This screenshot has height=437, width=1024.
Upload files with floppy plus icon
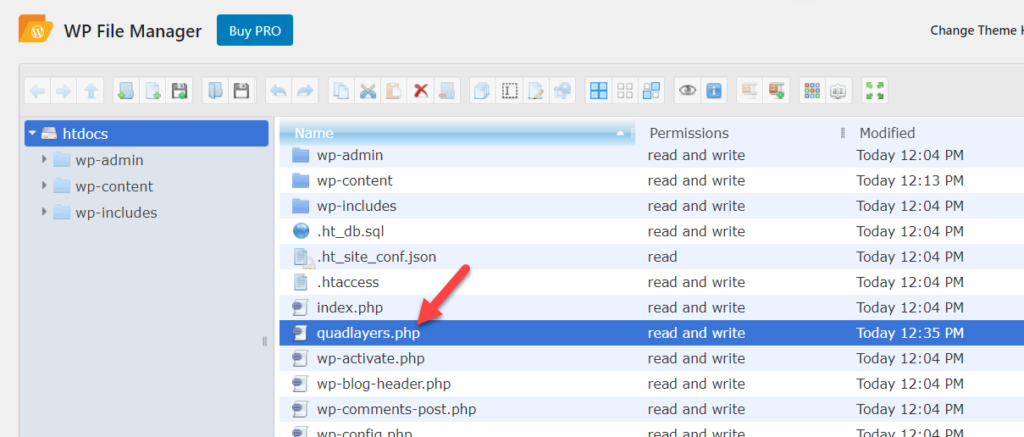180,91
